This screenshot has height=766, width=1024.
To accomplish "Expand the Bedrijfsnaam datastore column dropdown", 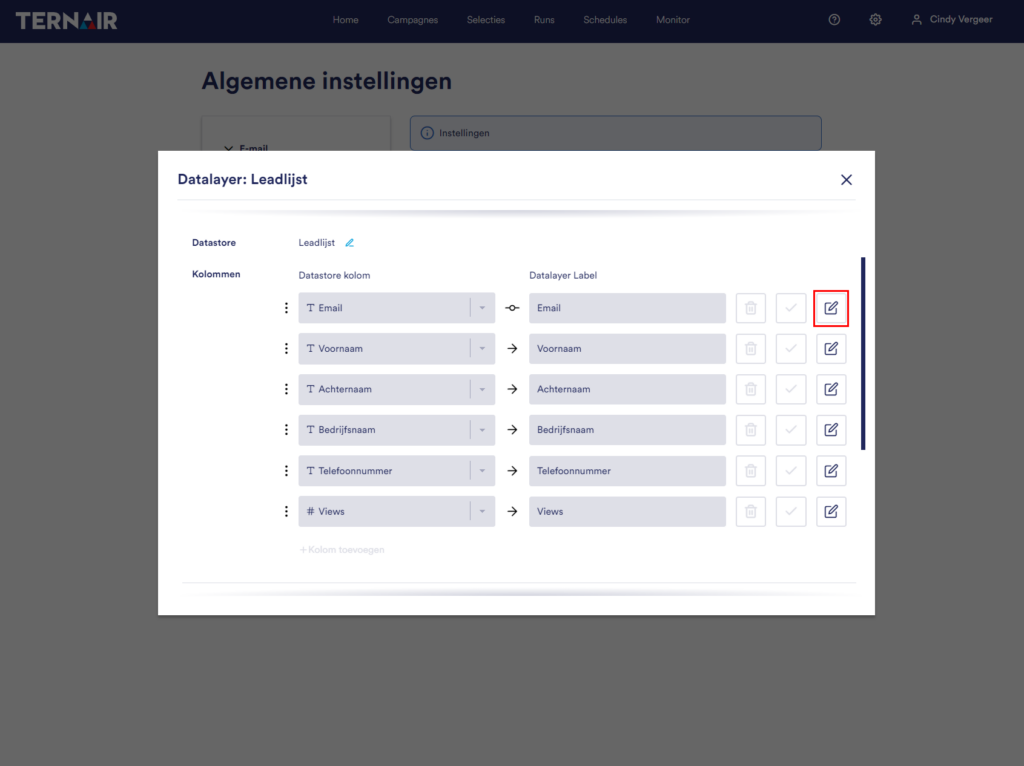I will (x=482, y=430).
